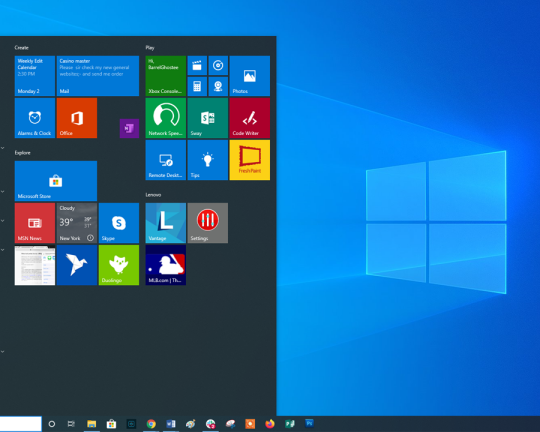Open the Remote Desktop tile
The height and width of the screenshot is (432, 540).
(166, 160)
